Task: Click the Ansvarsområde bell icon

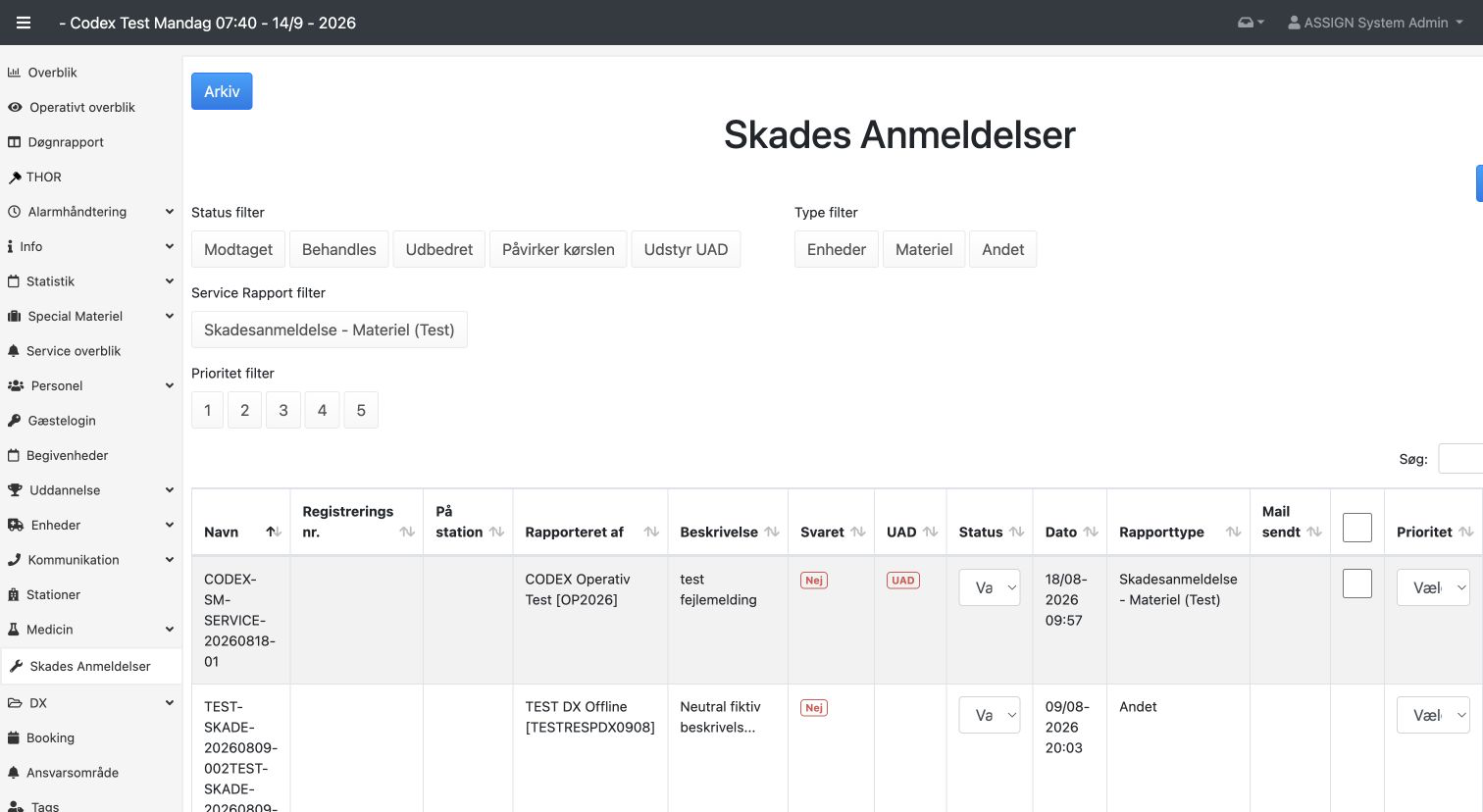Action: [14, 773]
